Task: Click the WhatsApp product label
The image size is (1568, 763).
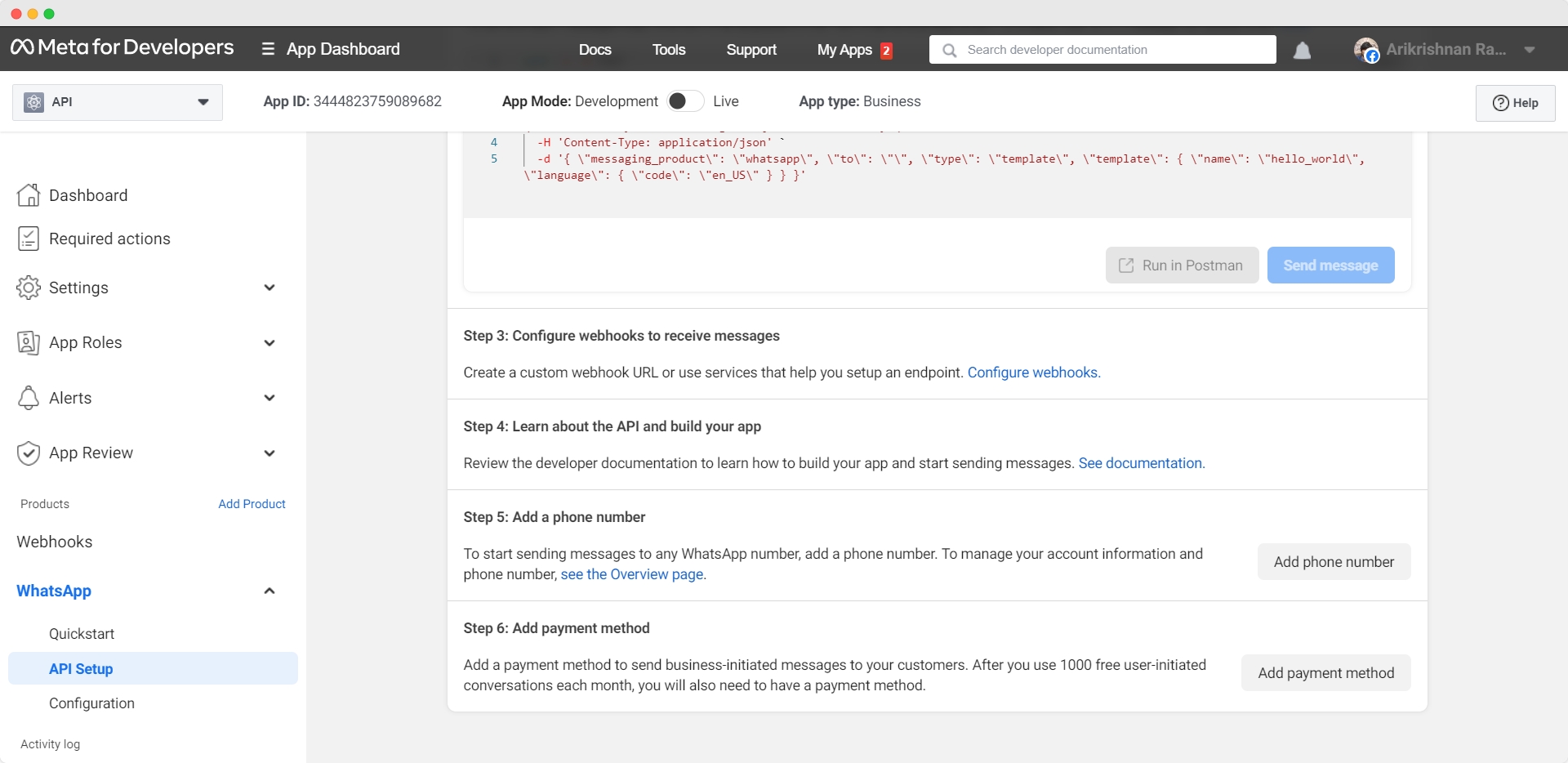Action: (54, 591)
